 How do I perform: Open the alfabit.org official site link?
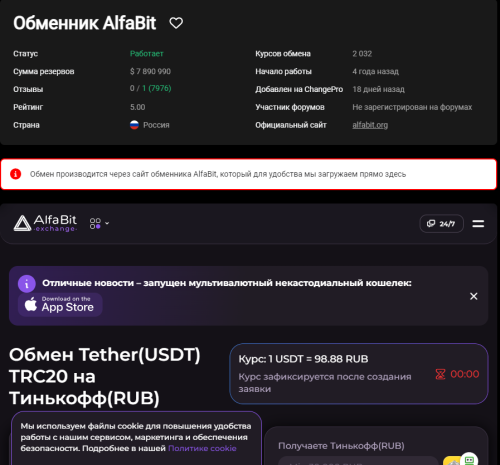[370, 125]
